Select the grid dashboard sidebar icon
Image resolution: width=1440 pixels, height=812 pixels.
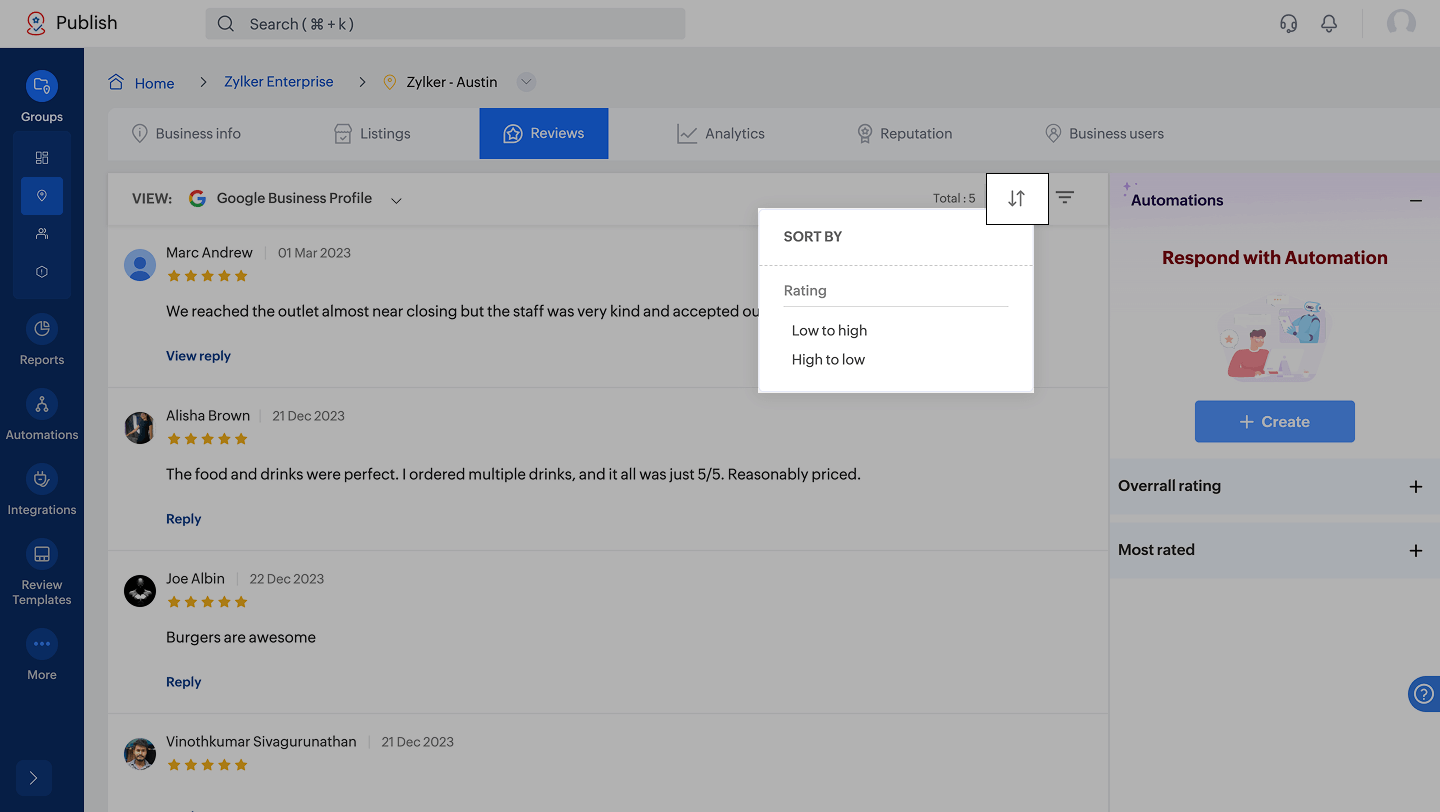[x=42, y=158]
